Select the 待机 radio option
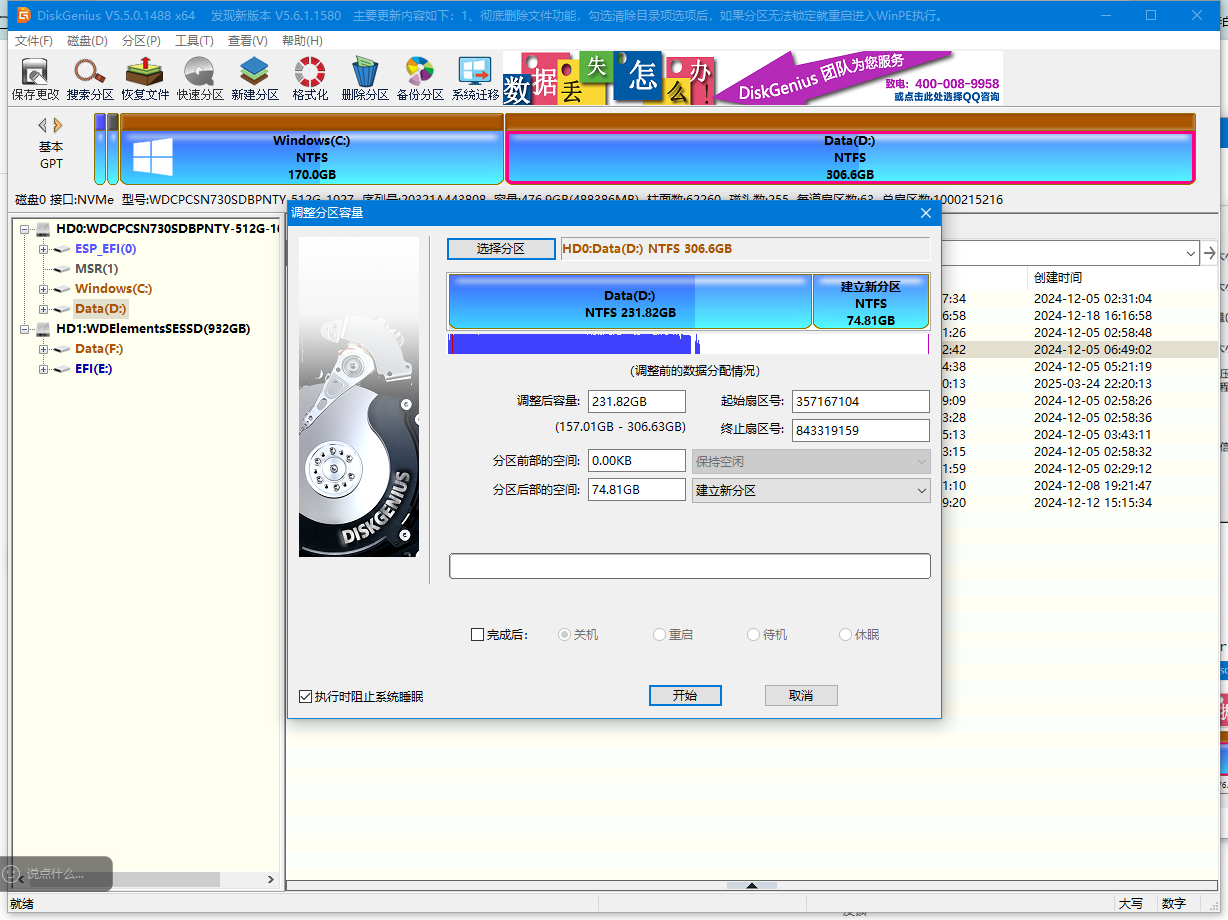1228x920 pixels. tap(753, 635)
